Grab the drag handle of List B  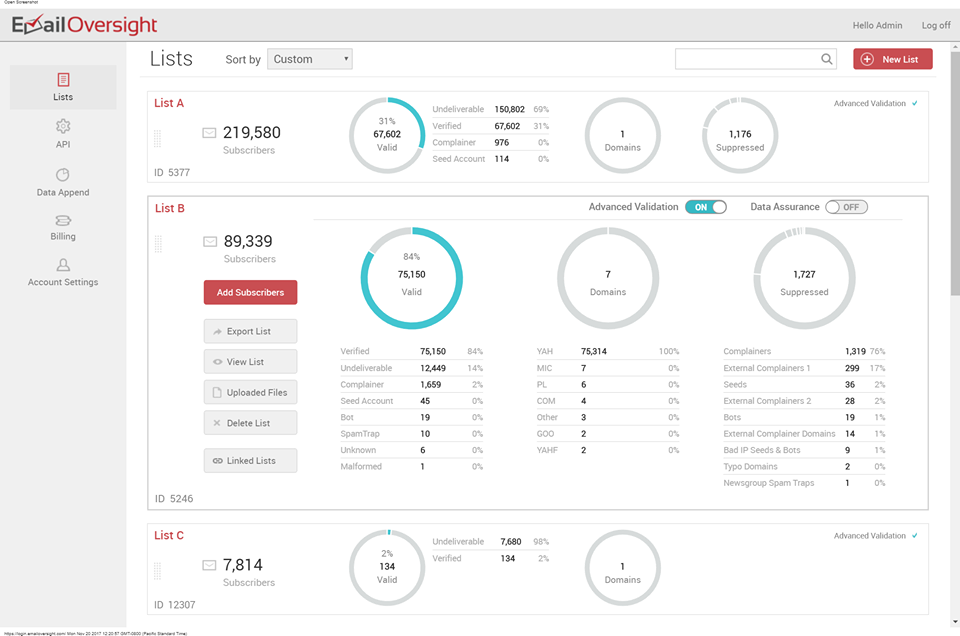point(158,244)
